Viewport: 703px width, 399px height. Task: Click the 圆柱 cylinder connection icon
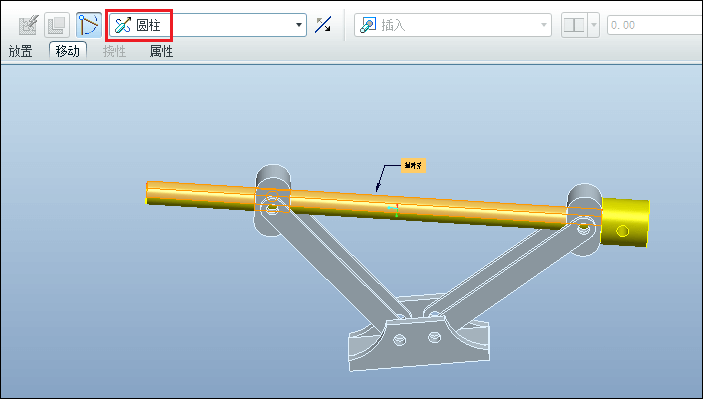[x=123, y=25]
